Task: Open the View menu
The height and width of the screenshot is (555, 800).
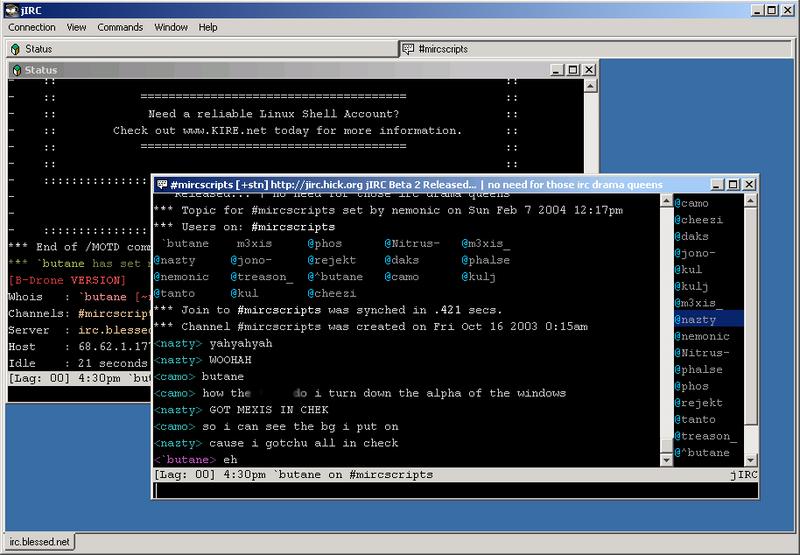Action: (76, 27)
